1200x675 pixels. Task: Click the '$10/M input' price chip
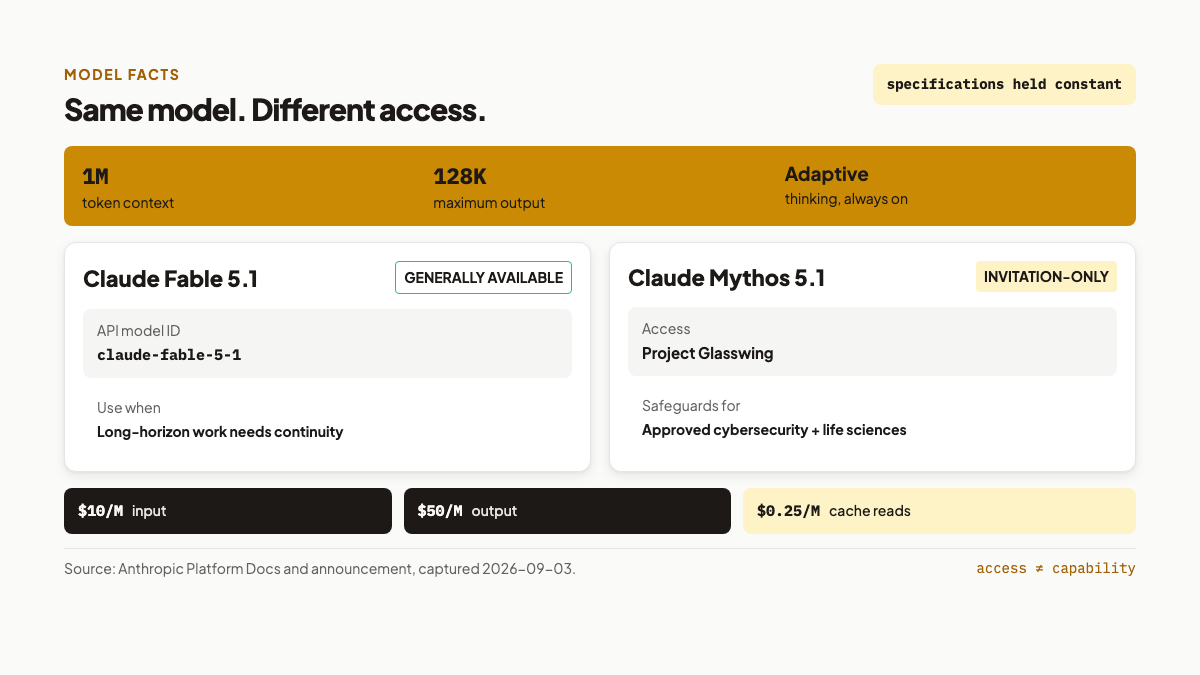pos(228,511)
